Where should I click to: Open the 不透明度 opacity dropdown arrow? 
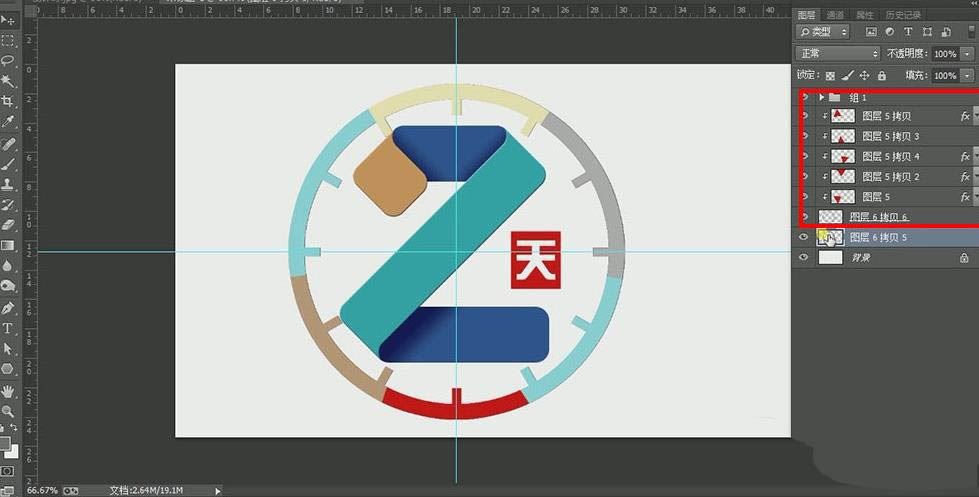(x=967, y=54)
